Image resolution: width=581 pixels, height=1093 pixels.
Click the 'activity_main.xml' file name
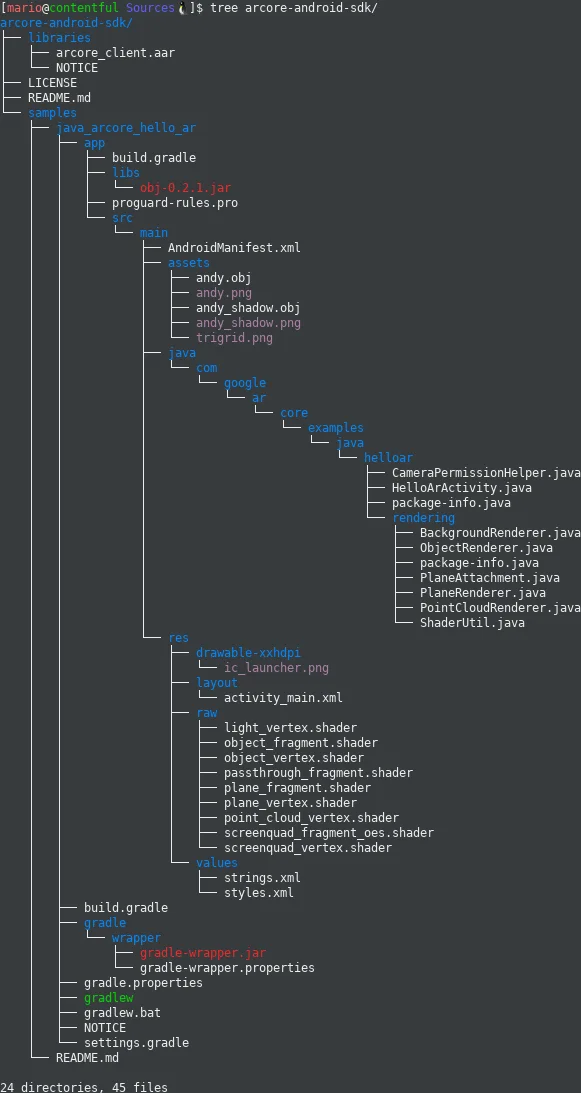point(283,699)
